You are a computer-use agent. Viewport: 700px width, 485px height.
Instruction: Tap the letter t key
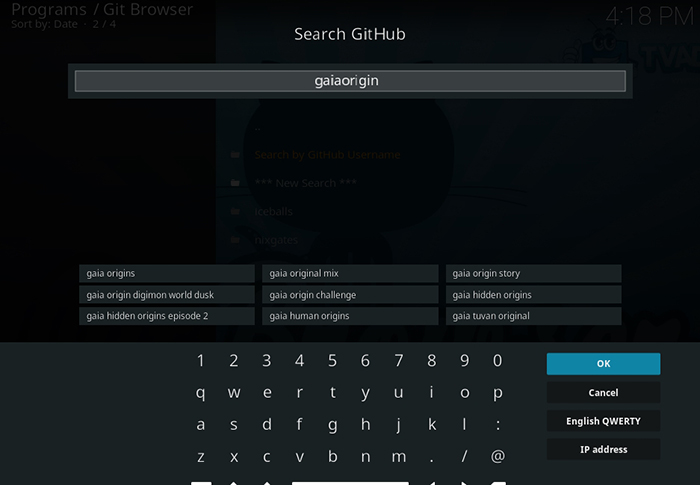[333, 393]
